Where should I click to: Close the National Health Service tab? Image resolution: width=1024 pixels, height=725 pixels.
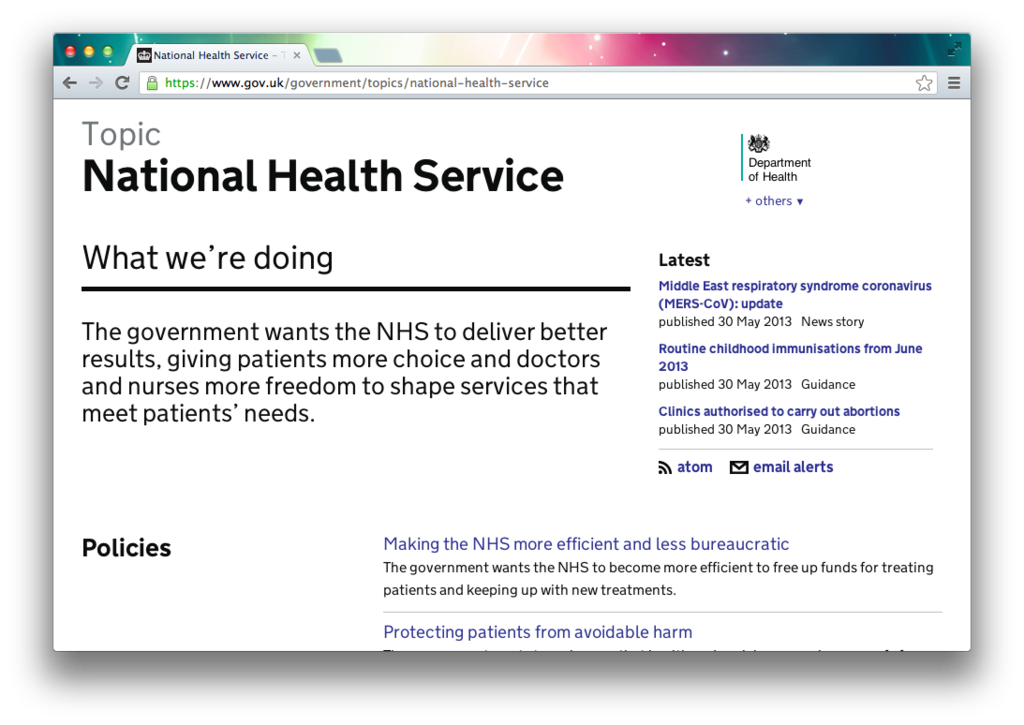297,56
